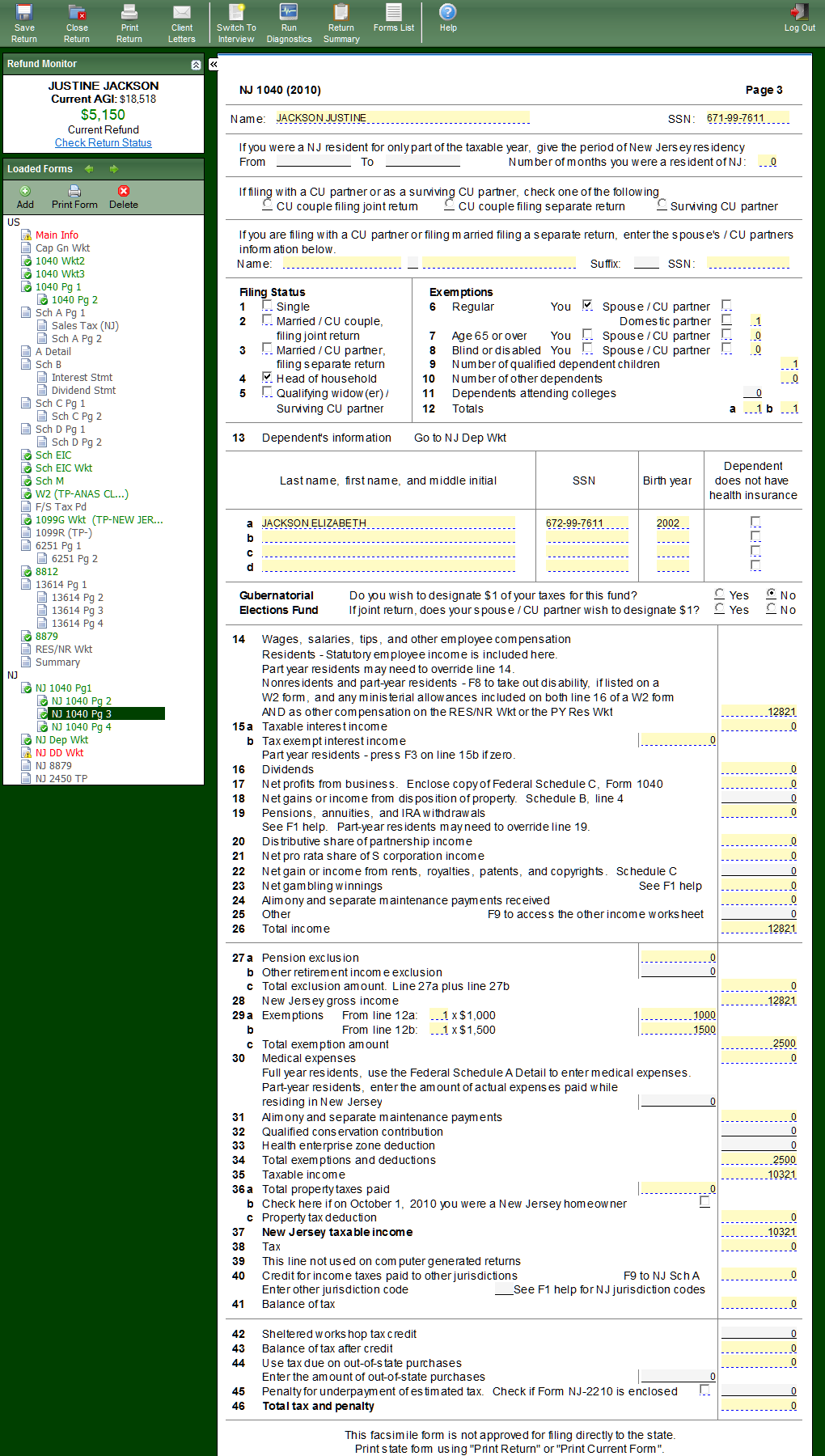Check the homeowner on October 1 box

(704, 1202)
